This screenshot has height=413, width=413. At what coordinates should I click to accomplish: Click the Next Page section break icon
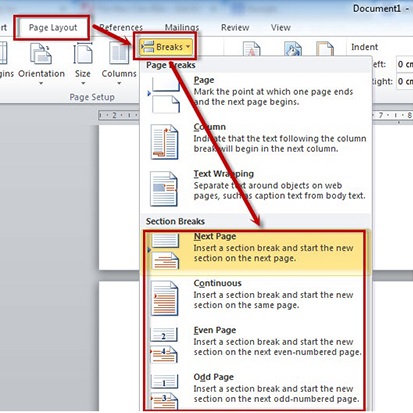164,252
